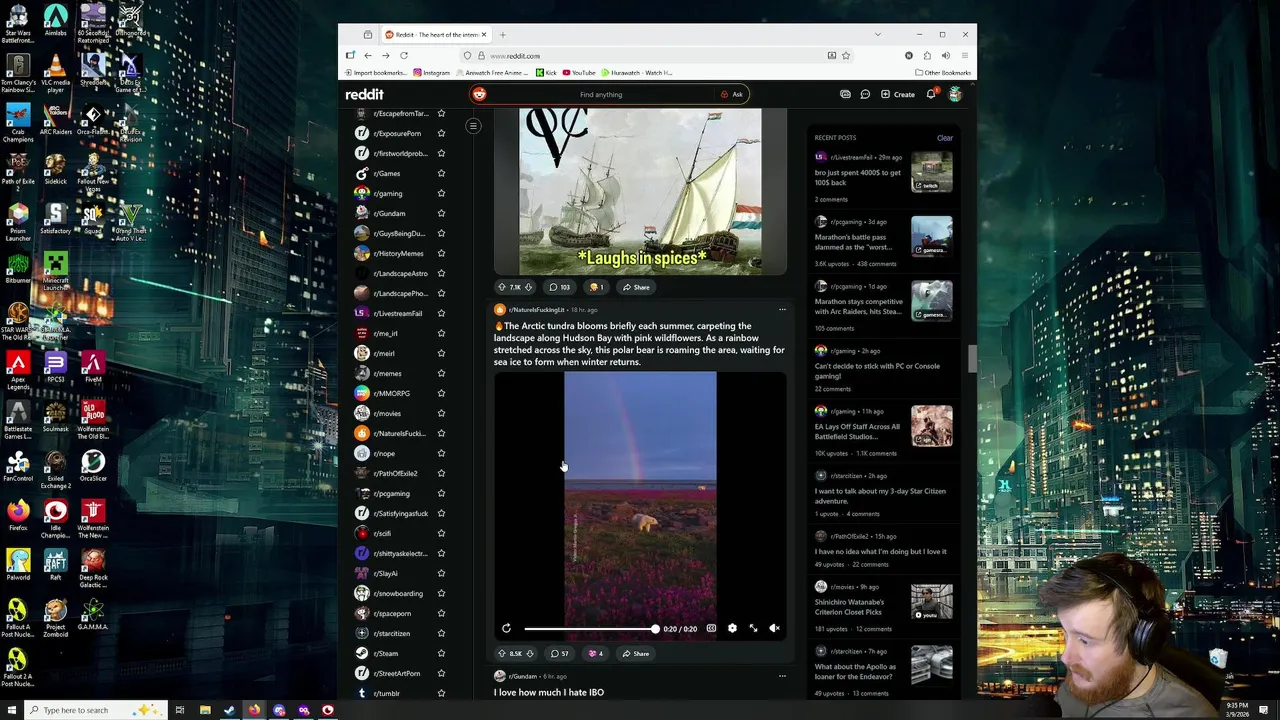This screenshot has width=1280, height=720.
Task: Go back in browser history
Action: click(x=368, y=56)
